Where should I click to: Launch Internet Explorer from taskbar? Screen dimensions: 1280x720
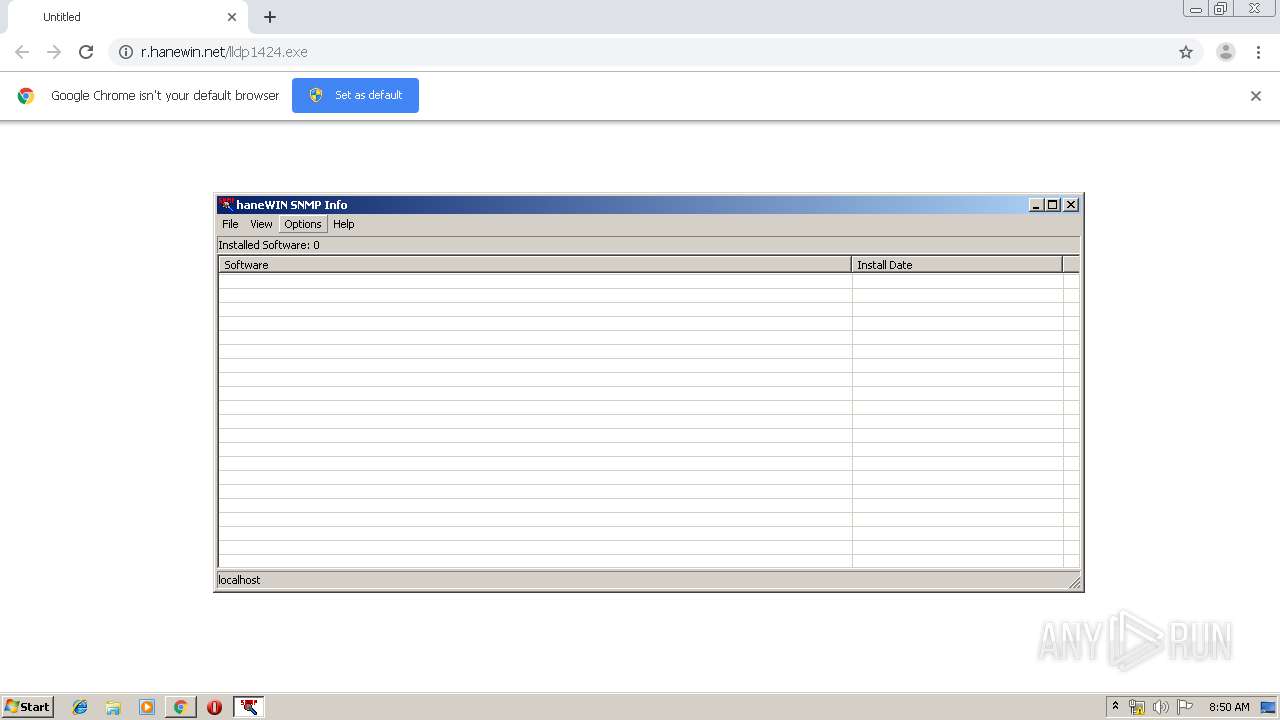pos(80,707)
